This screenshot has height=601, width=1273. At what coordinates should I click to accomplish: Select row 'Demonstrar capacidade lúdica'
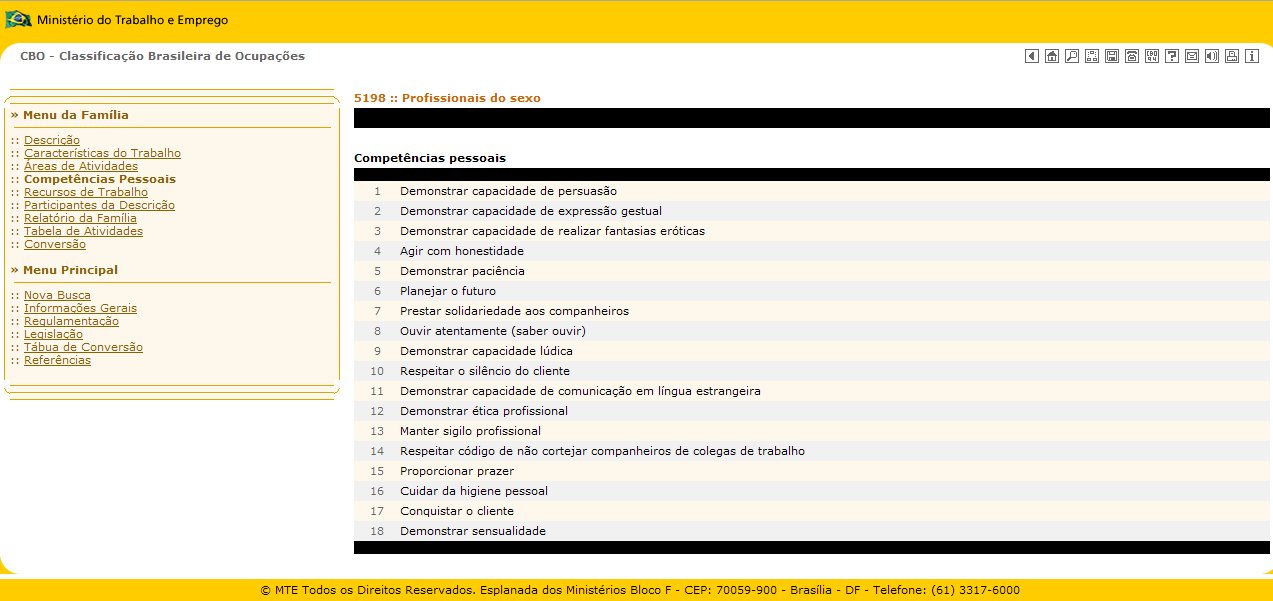813,351
